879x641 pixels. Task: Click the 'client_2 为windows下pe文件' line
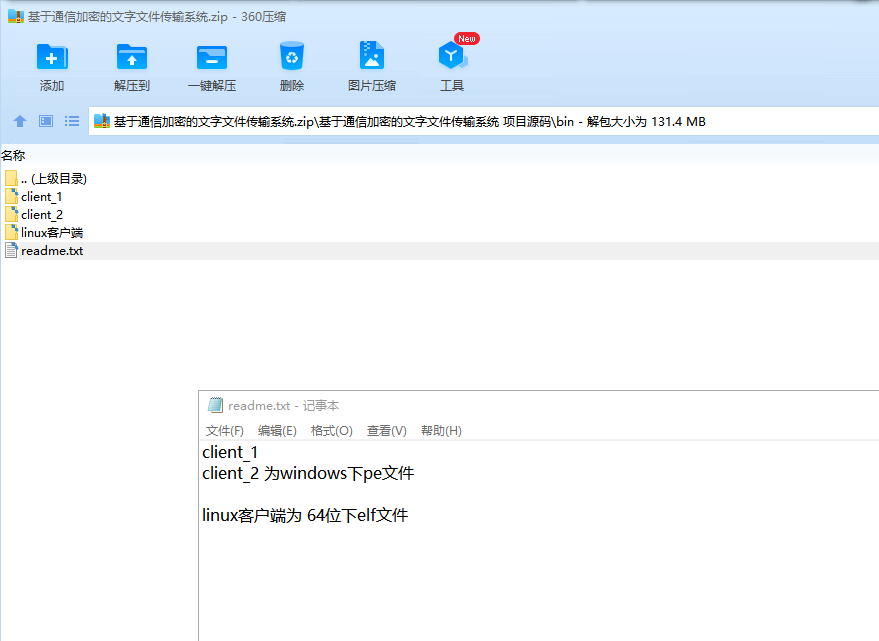pos(308,473)
